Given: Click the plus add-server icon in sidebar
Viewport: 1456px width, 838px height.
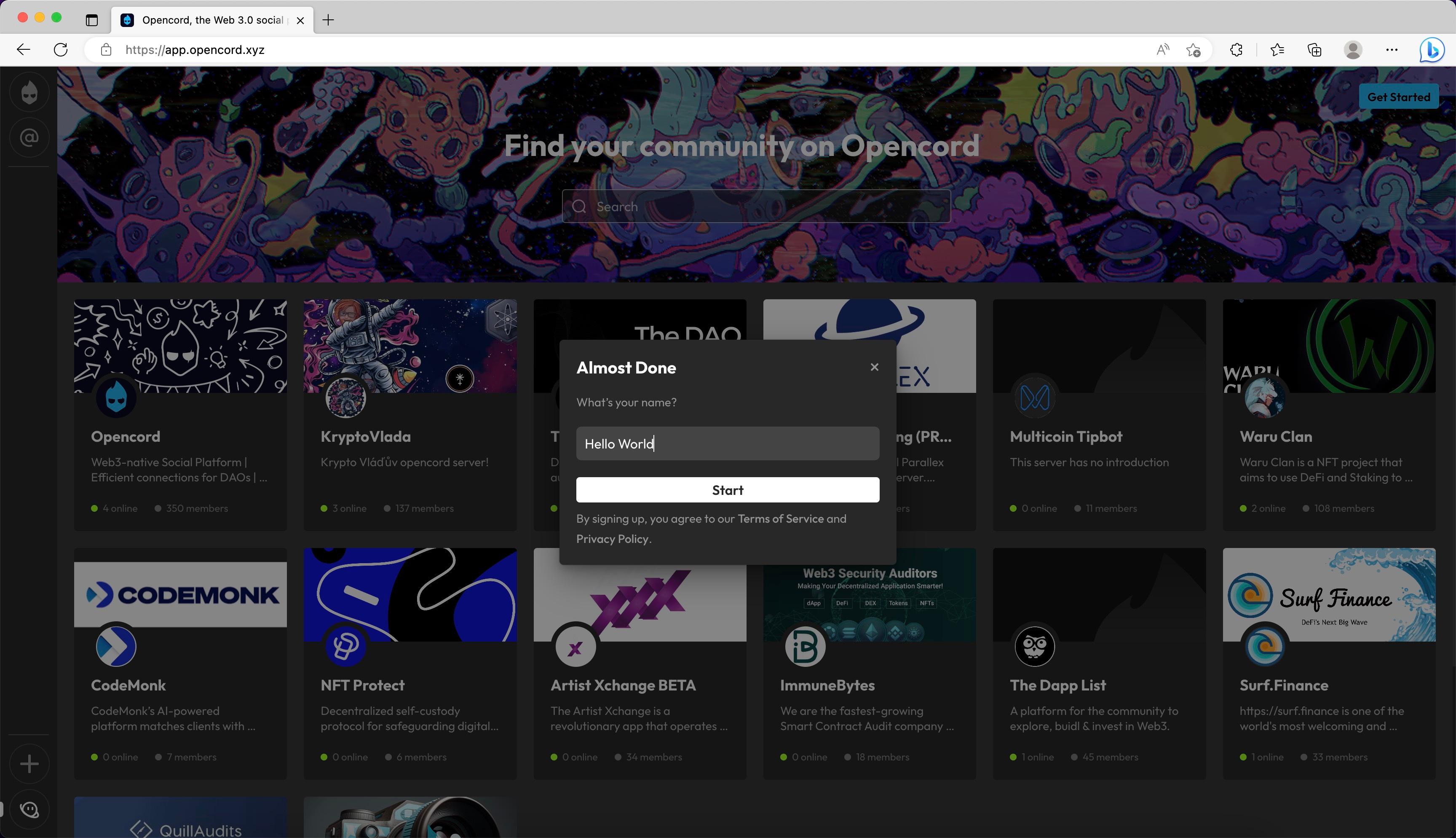Looking at the screenshot, I should click(29, 764).
